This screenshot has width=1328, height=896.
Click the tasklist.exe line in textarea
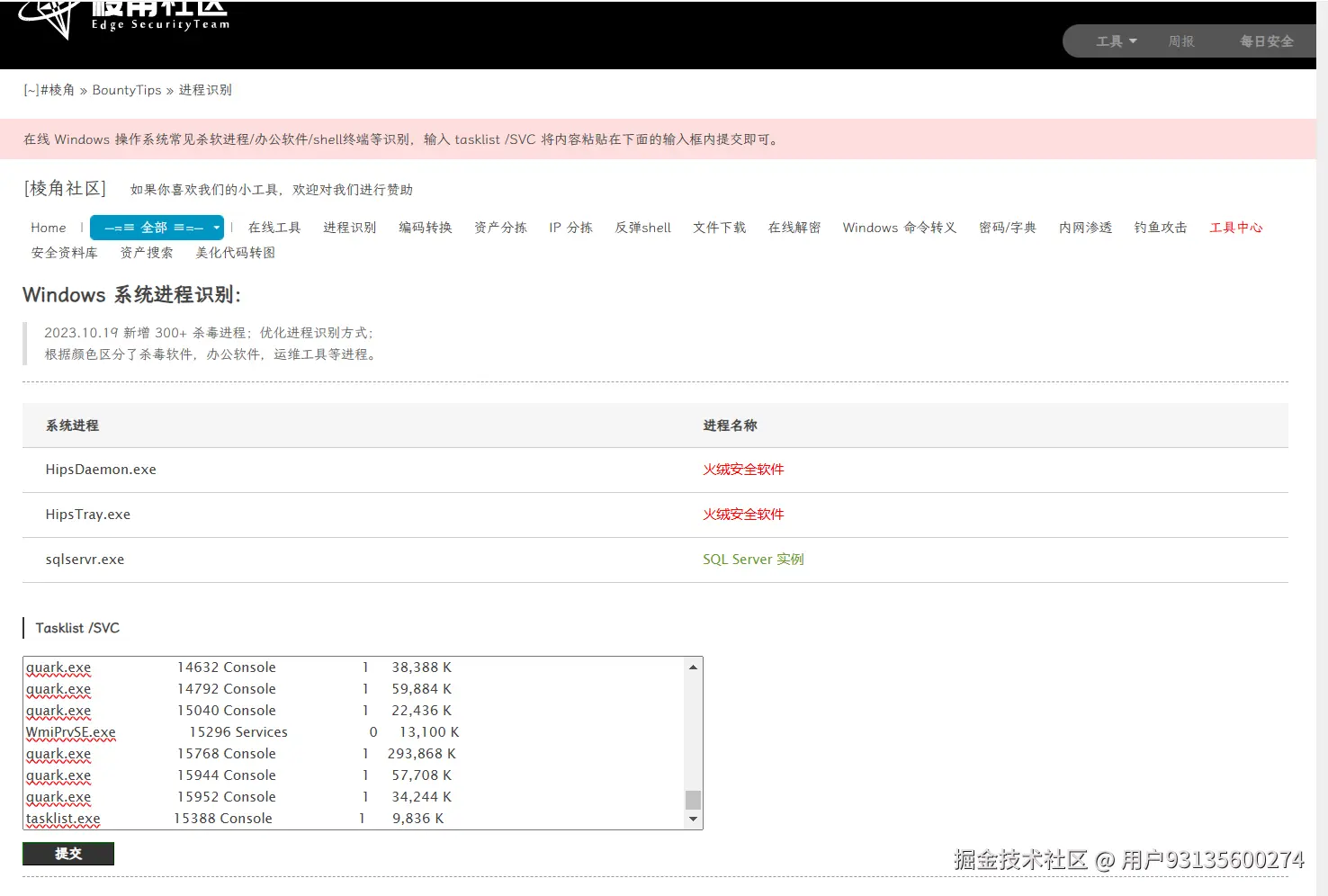click(x=235, y=819)
